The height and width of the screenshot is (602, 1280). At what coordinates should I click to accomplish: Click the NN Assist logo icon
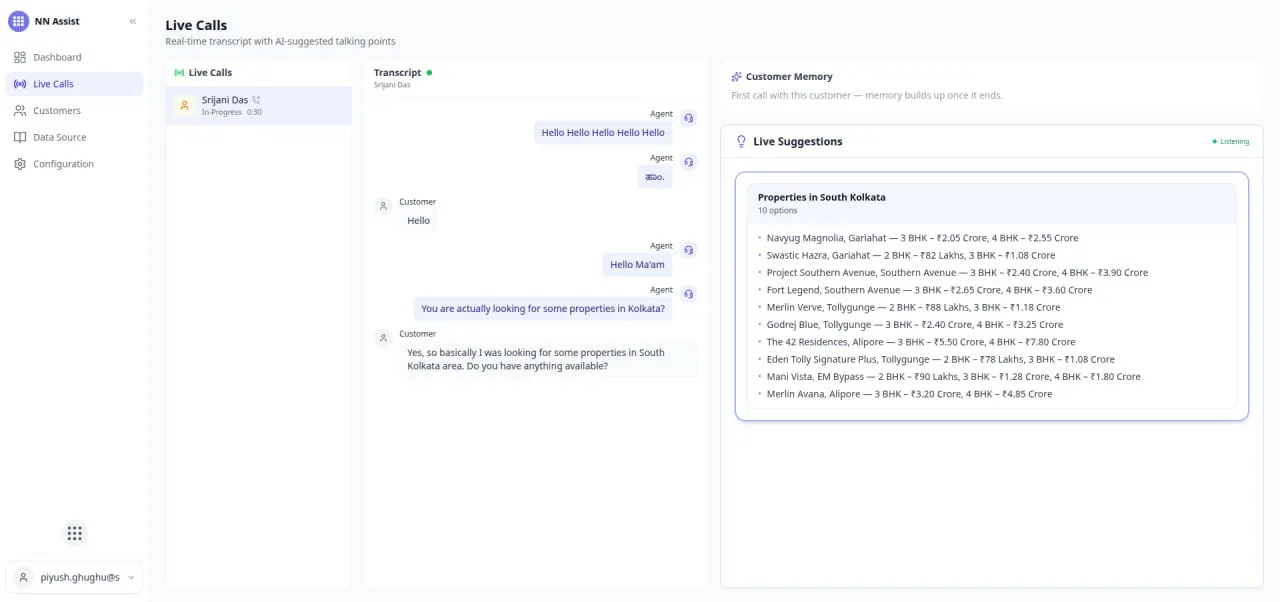(18, 21)
